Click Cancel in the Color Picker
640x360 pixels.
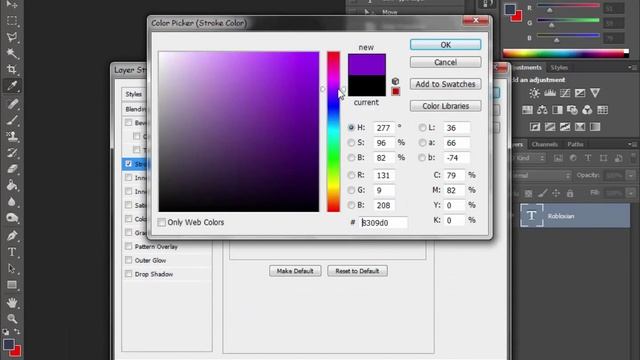coord(445,62)
